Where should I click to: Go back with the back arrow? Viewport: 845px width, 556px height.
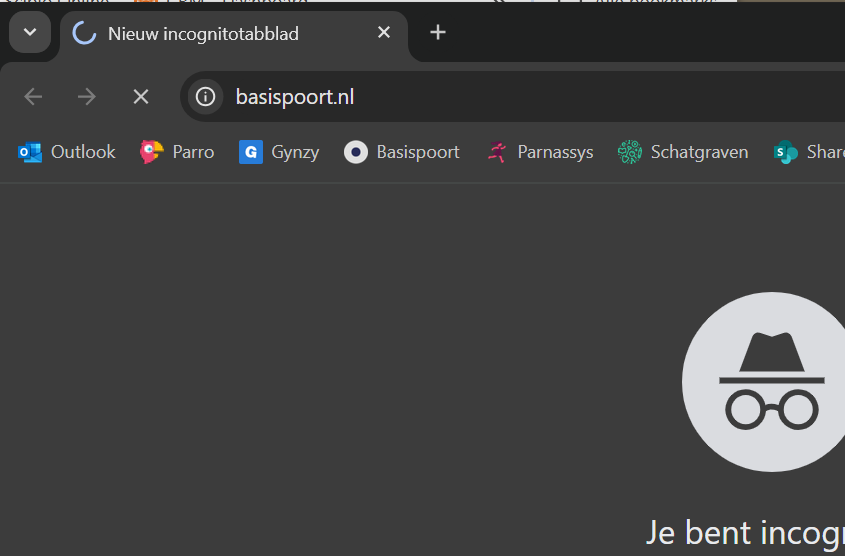tap(33, 97)
